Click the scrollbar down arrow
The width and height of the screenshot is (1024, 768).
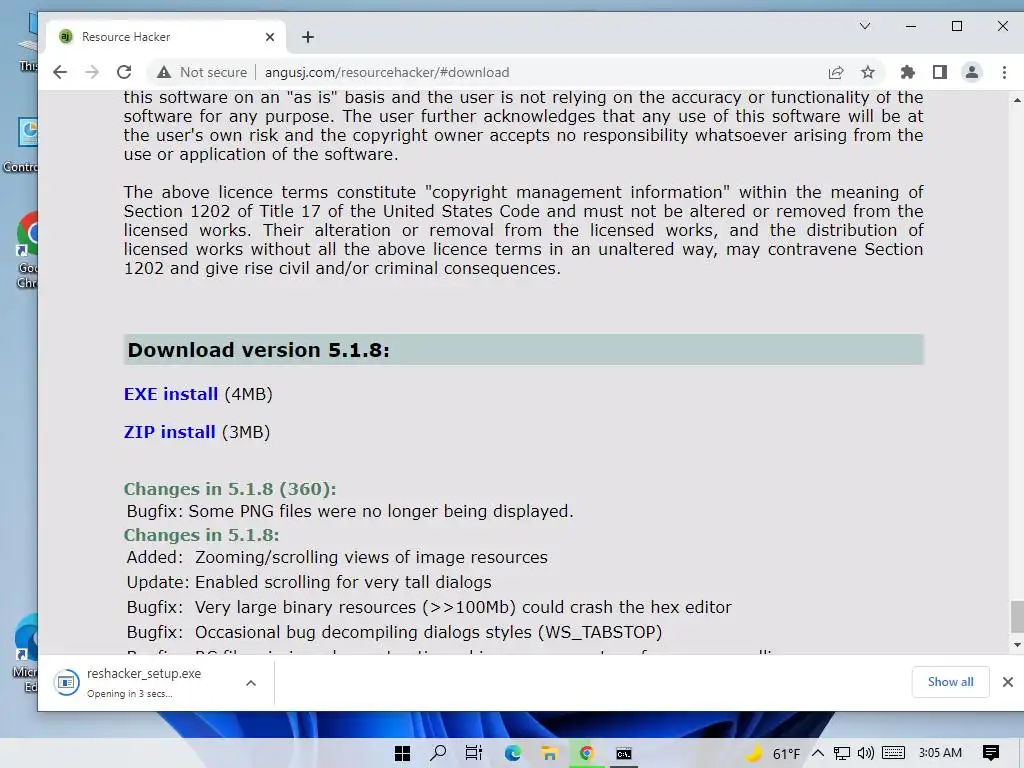(1017, 645)
